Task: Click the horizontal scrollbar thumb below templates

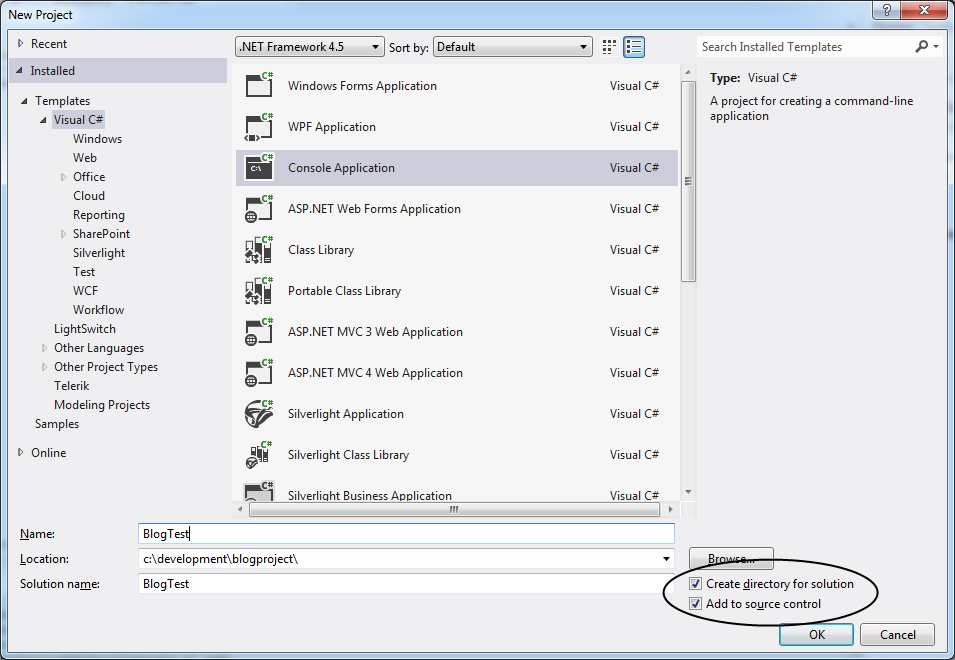Action: [454, 510]
